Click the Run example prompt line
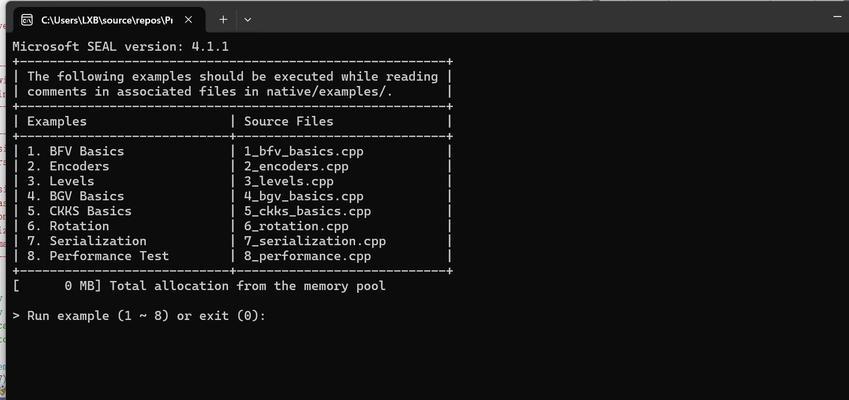The height and width of the screenshot is (400, 849). point(139,316)
